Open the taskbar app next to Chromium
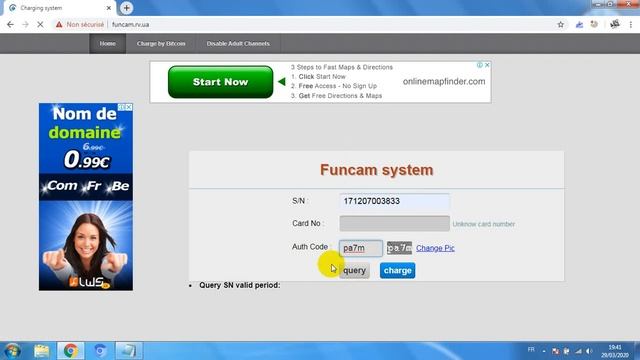 click(129, 351)
